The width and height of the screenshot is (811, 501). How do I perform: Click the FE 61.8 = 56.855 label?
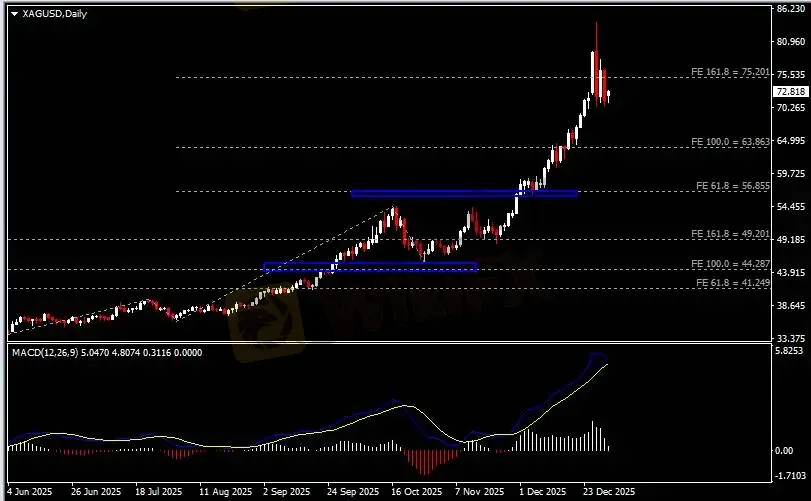point(733,186)
